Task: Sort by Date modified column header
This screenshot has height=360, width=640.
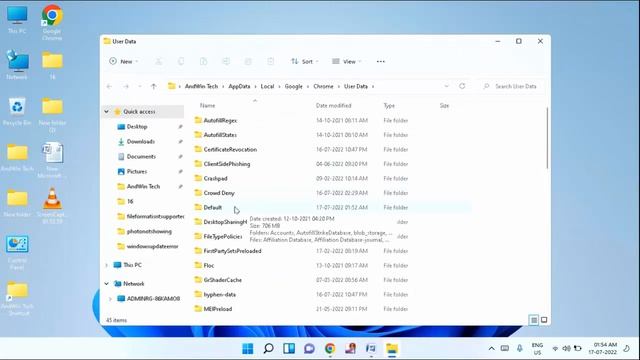Action: coord(333,105)
